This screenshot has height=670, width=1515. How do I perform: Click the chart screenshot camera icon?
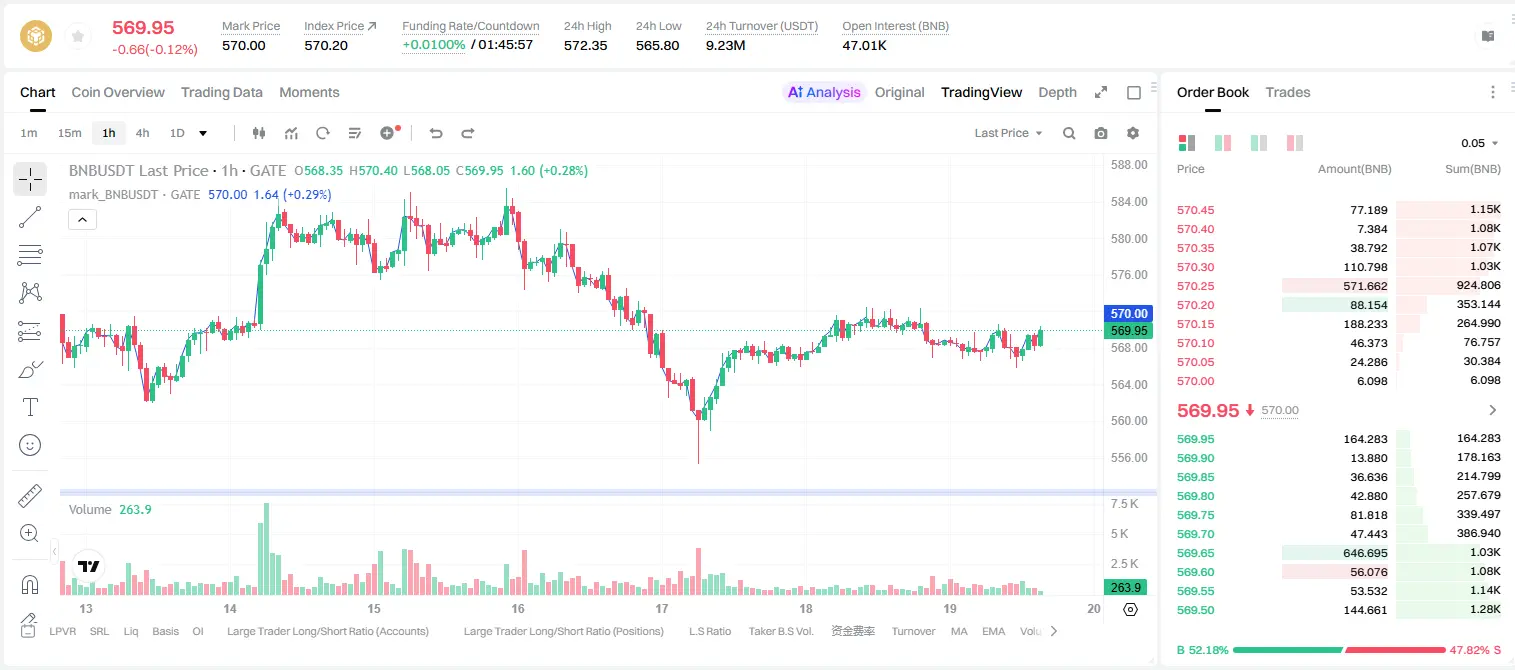click(x=1101, y=133)
